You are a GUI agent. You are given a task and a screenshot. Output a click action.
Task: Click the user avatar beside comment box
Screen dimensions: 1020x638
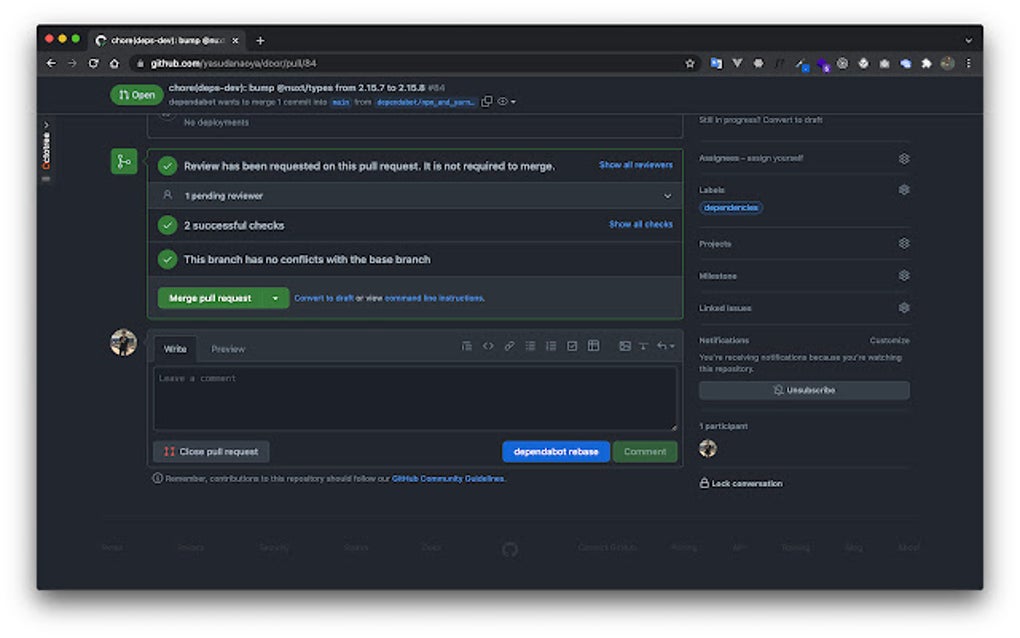pyautogui.click(x=124, y=342)
